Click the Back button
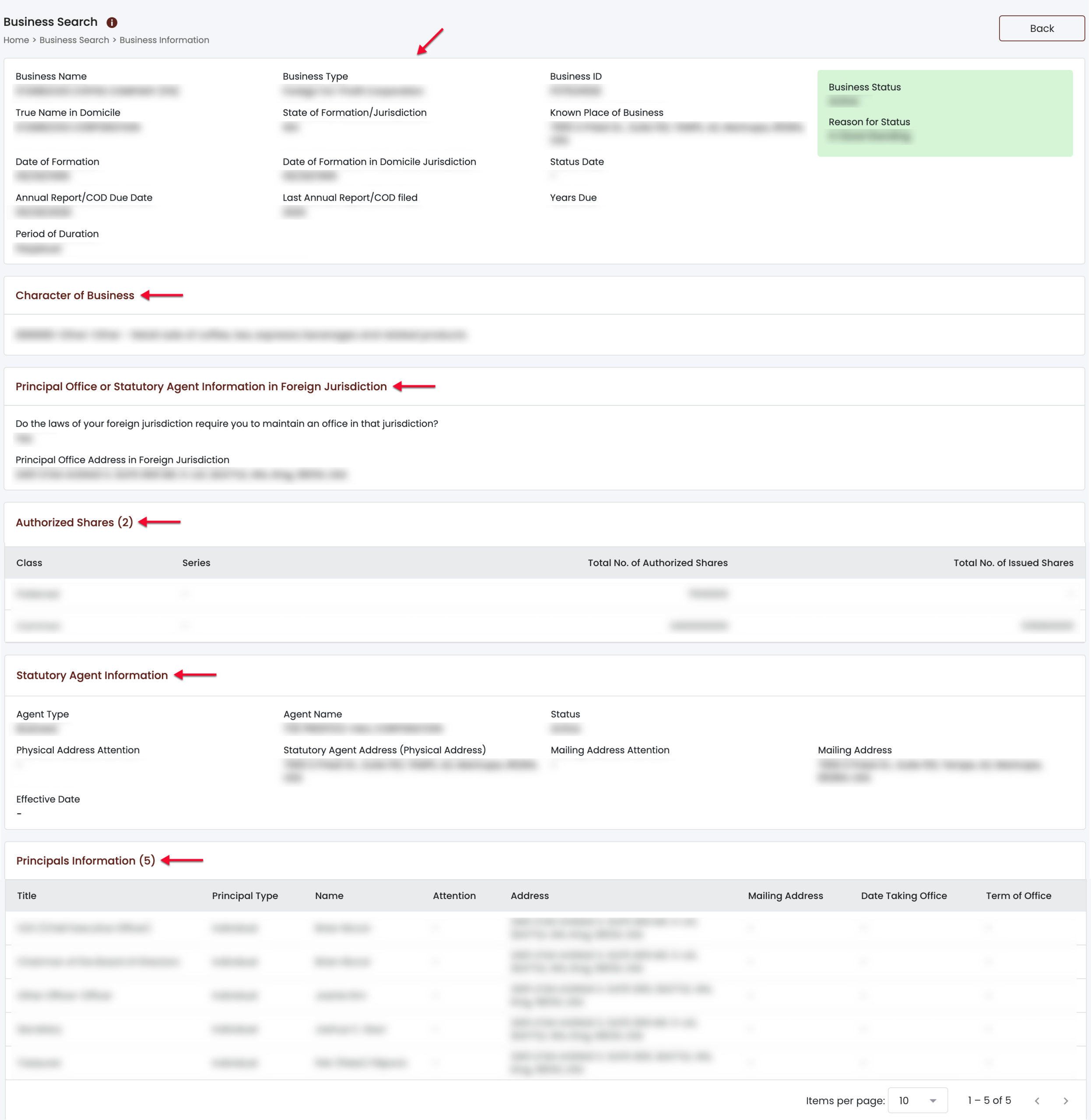This screenshot has height=1120, width=1091. click(x=1041, y=28)
